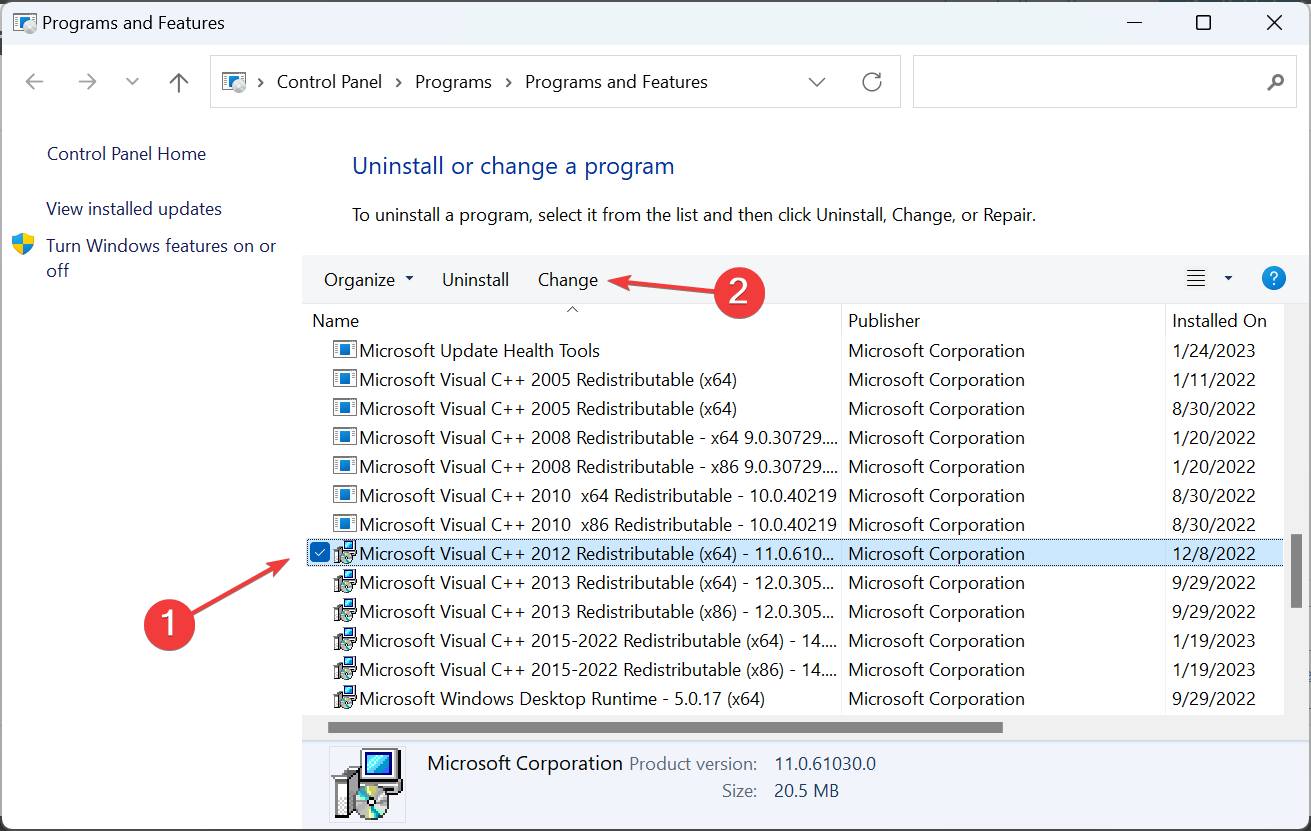Go back using the Back arrow
1311x831 pixels.
(x=35, y=82)
